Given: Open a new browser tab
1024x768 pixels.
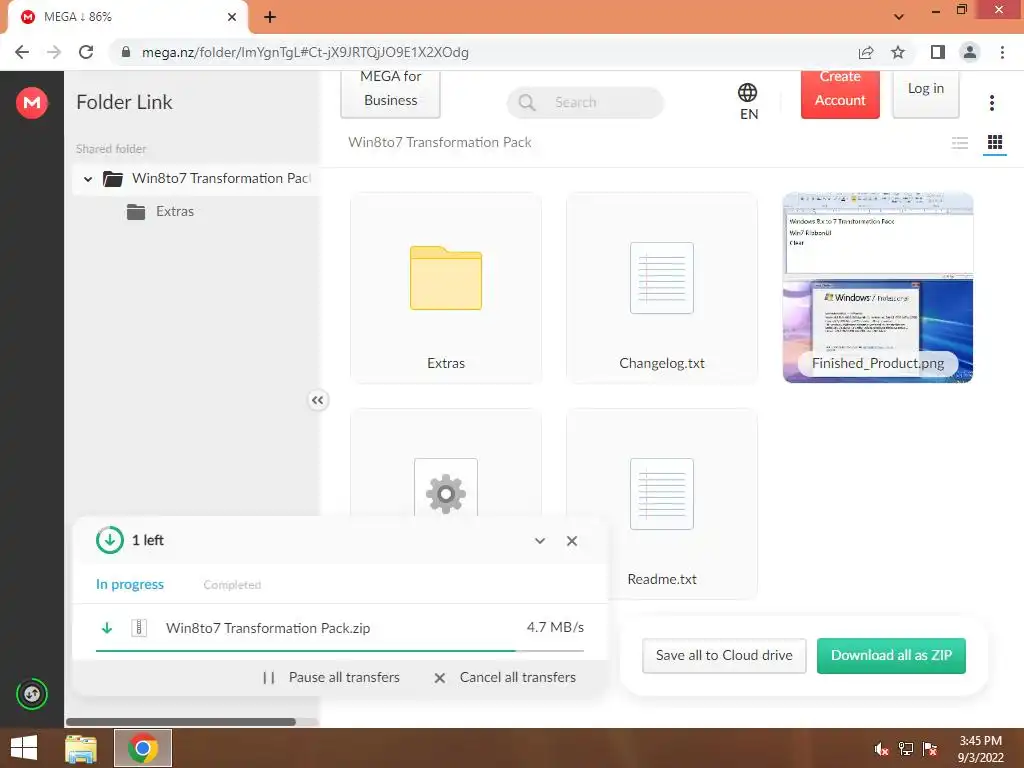Looking at the screenshot, I should pyautogui.click(x=270, y=17).
